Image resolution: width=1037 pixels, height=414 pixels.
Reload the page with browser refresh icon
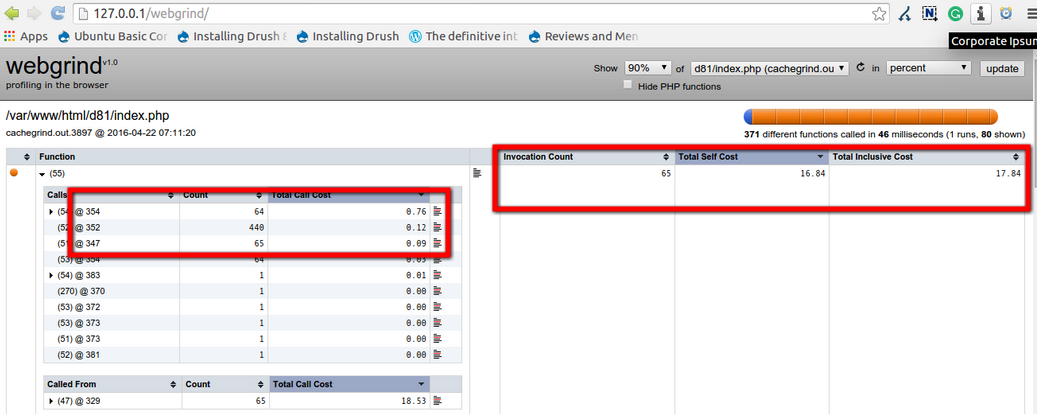[58, 13]
